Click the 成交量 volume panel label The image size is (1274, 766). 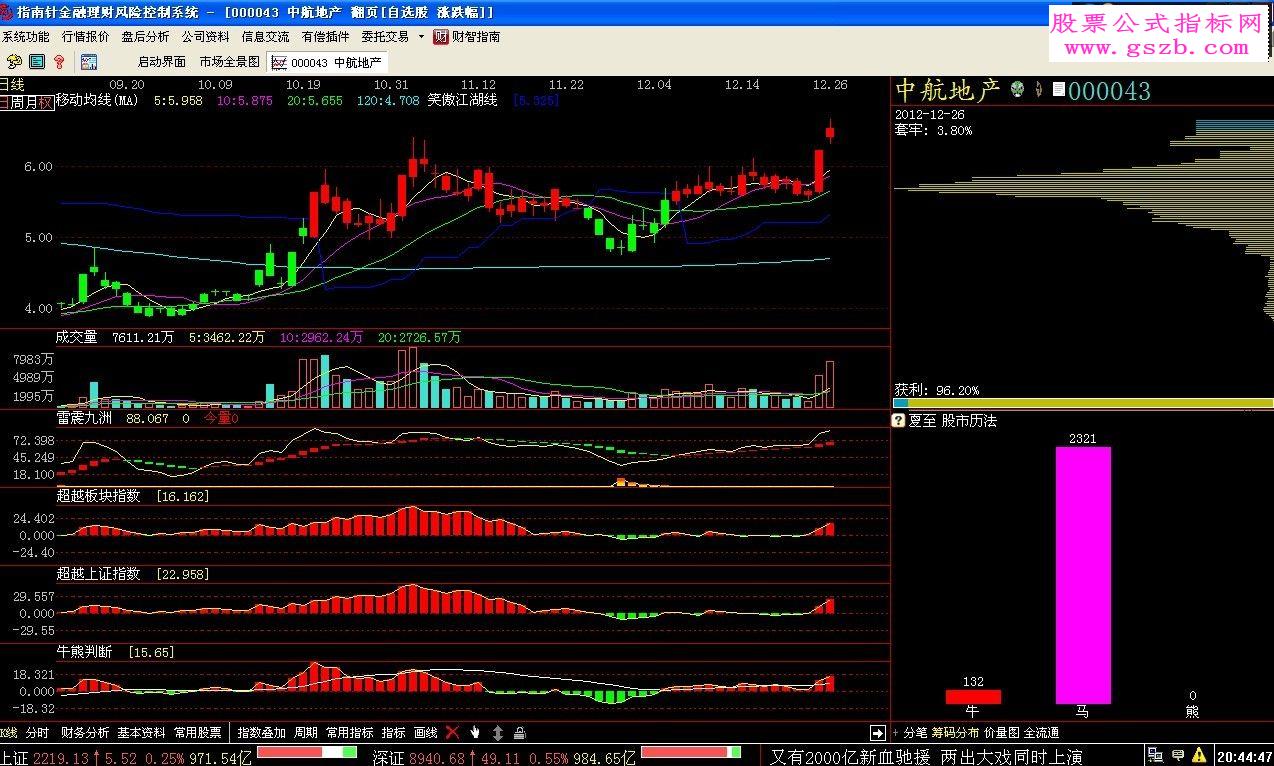[x=77, y=338]
